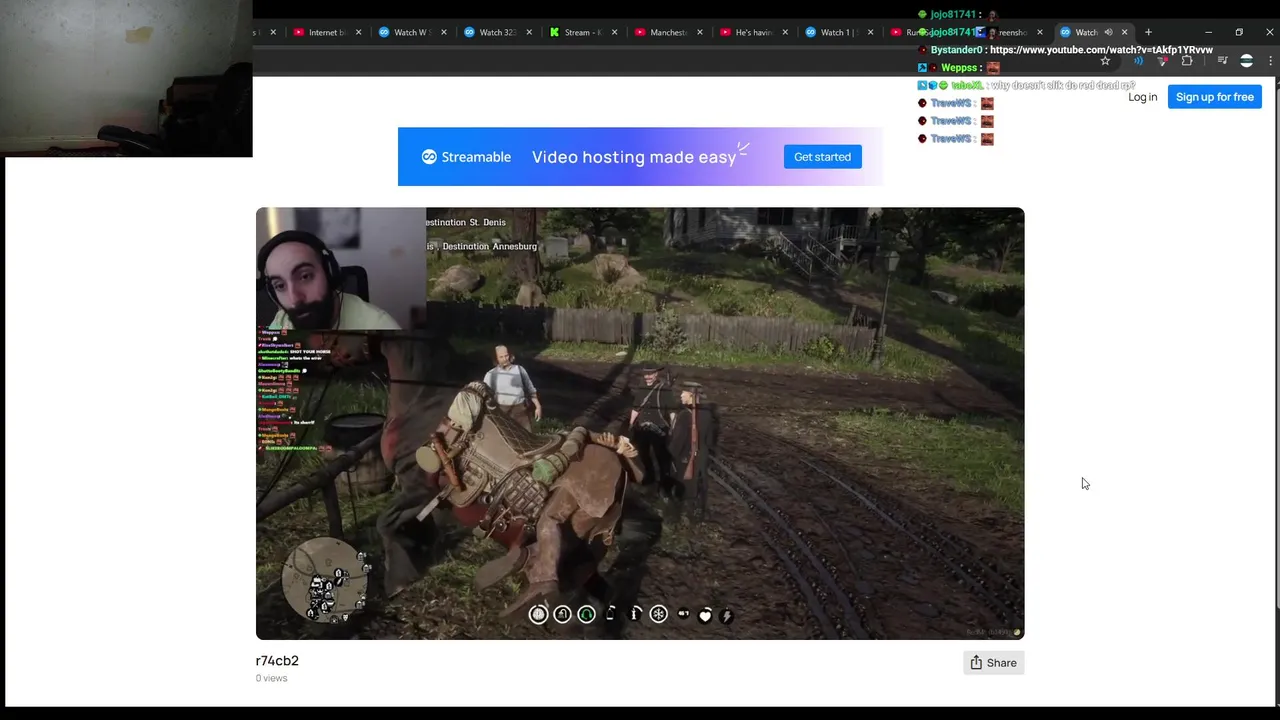The height and width of the screenshot is (720, 1280).
Task: Click the video player to pause
Action: pyautogui.click(x=640, y=423)
